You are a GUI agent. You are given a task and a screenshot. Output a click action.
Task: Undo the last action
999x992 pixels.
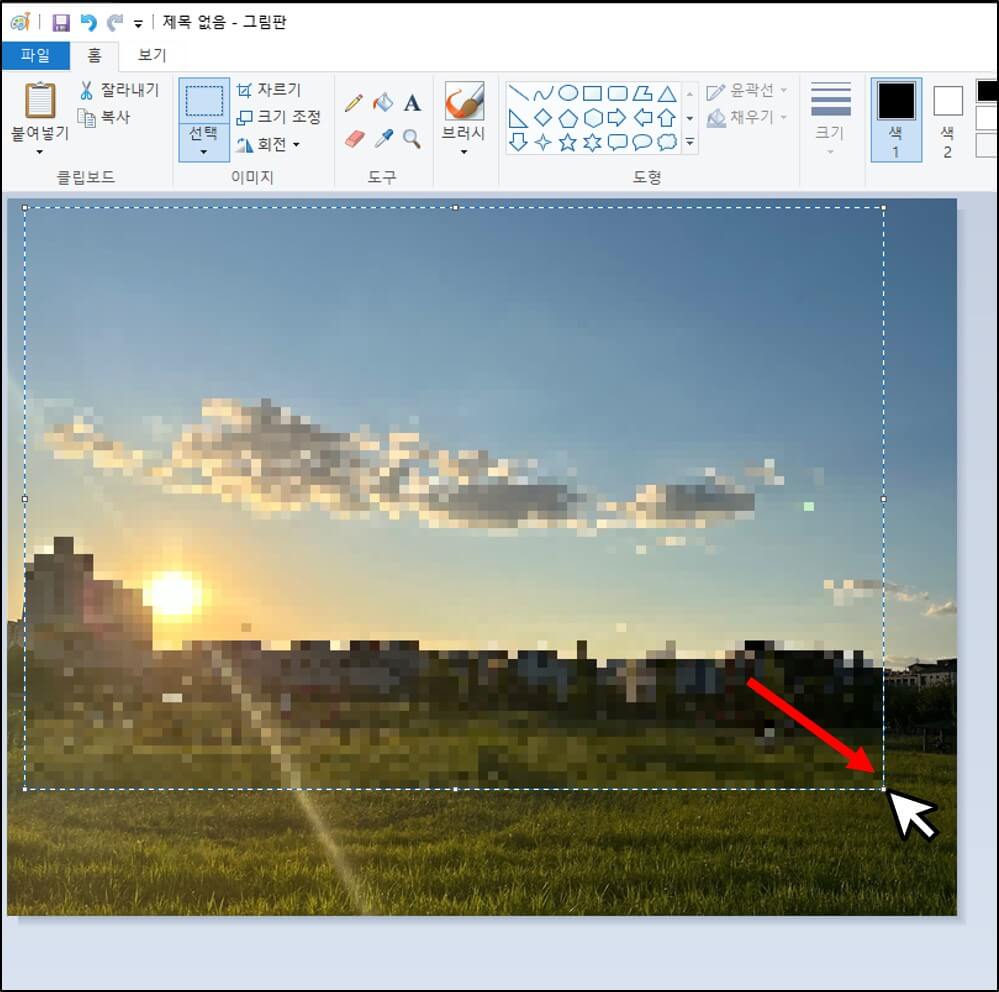[88, 23]
